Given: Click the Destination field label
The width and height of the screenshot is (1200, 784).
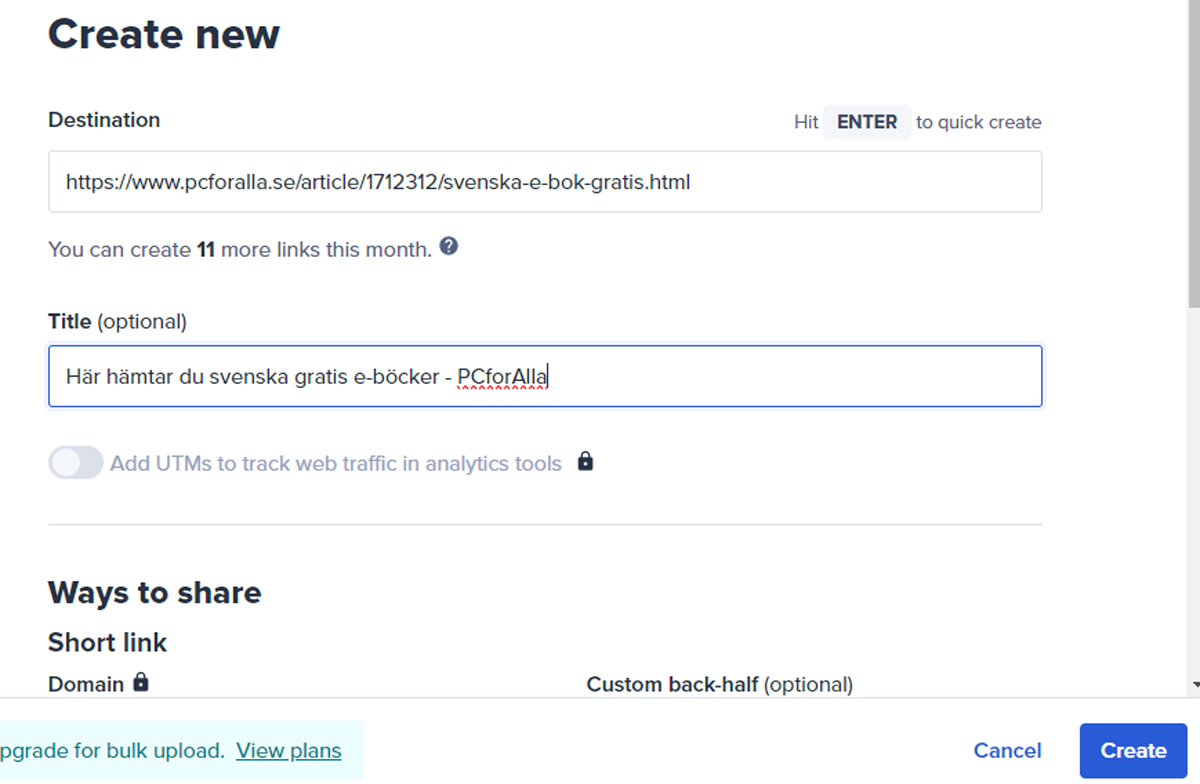Looking at the screenshot, I should coord(104,120).
